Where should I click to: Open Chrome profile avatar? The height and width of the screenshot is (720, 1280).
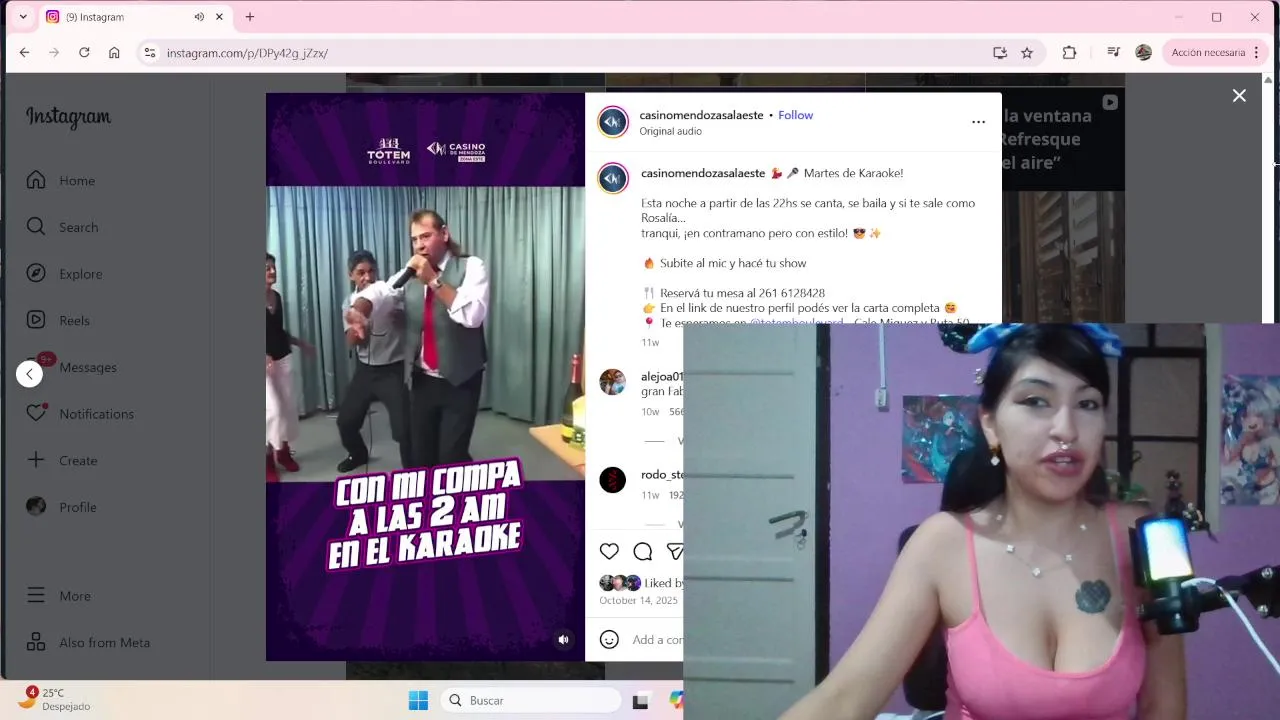pos(1143,53)
